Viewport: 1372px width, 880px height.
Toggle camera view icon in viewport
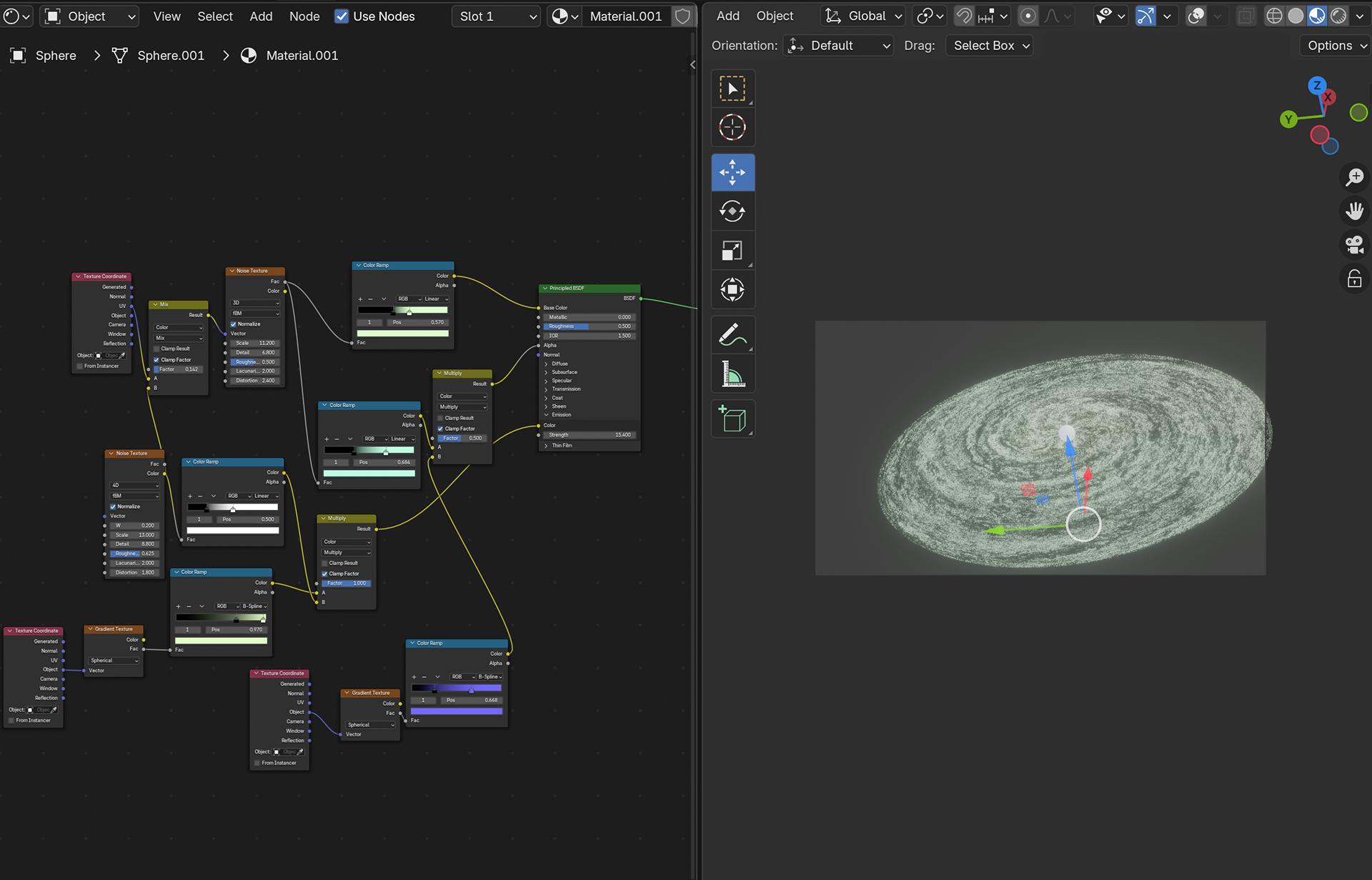click(1354, 245)
